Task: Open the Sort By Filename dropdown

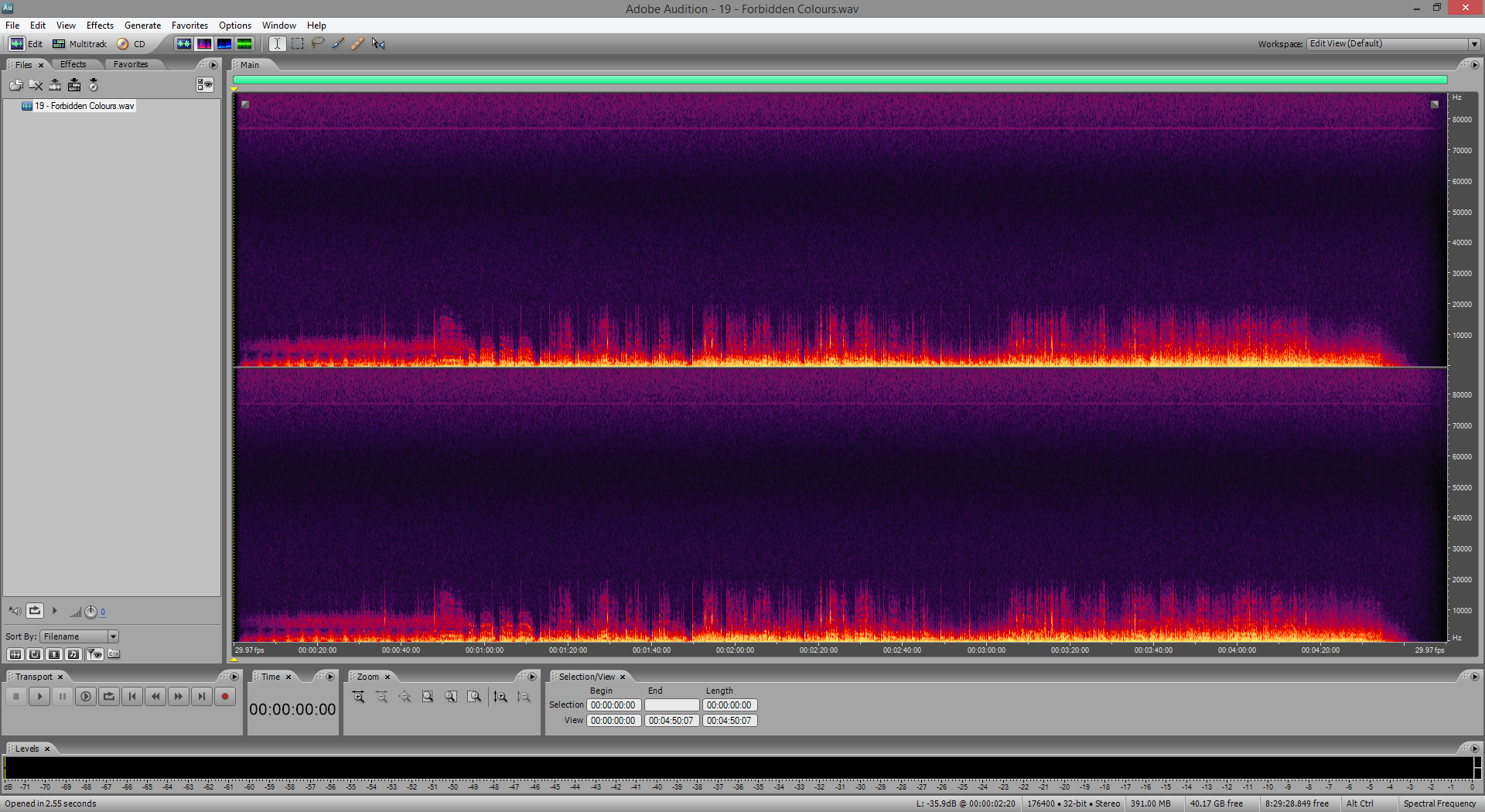Action: (113, 636)
